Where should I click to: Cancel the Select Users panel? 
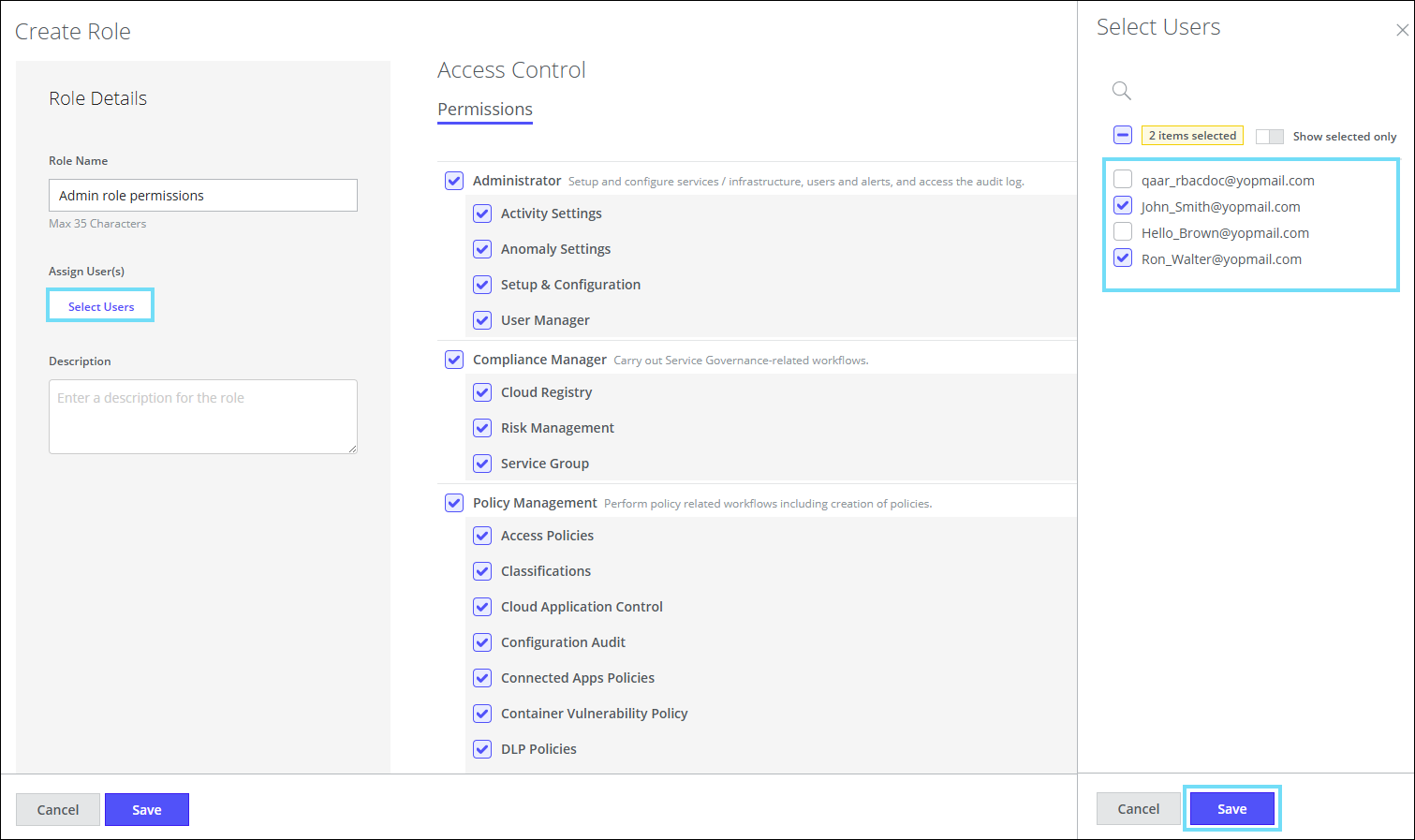point(1138,809)
